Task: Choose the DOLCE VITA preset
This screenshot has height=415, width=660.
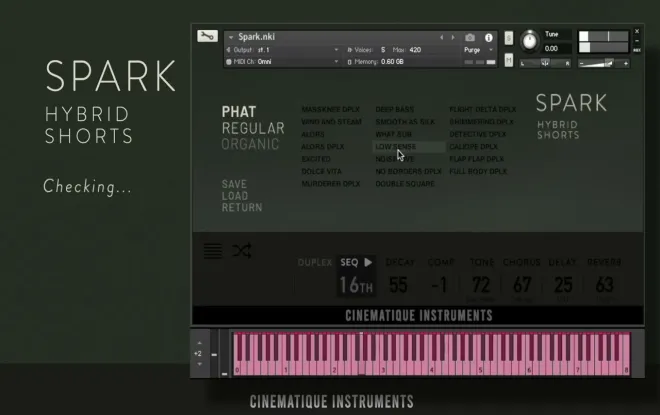Action: click(x=321, y=171)
